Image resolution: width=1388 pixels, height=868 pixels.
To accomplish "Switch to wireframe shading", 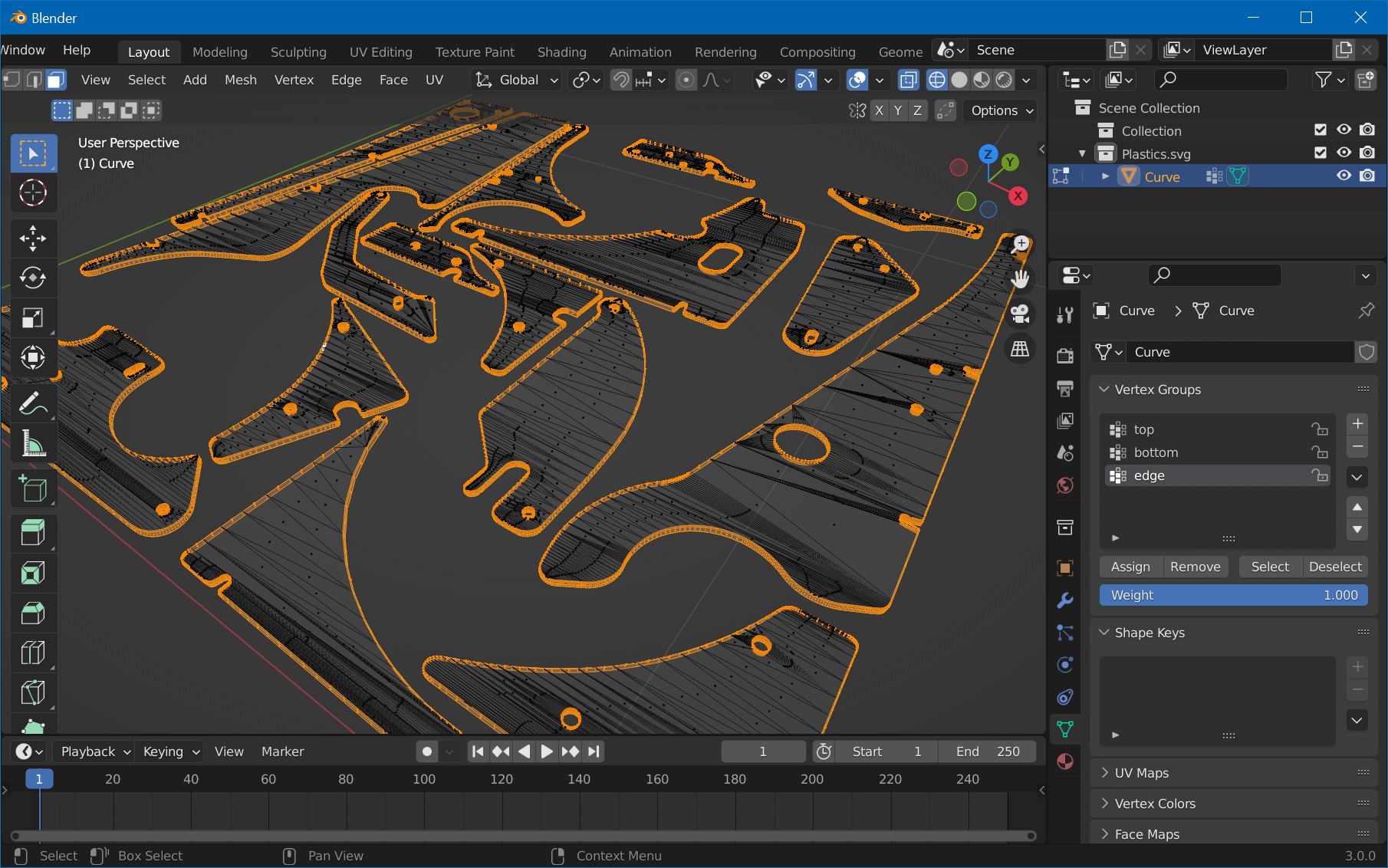I will coord(936,80).
